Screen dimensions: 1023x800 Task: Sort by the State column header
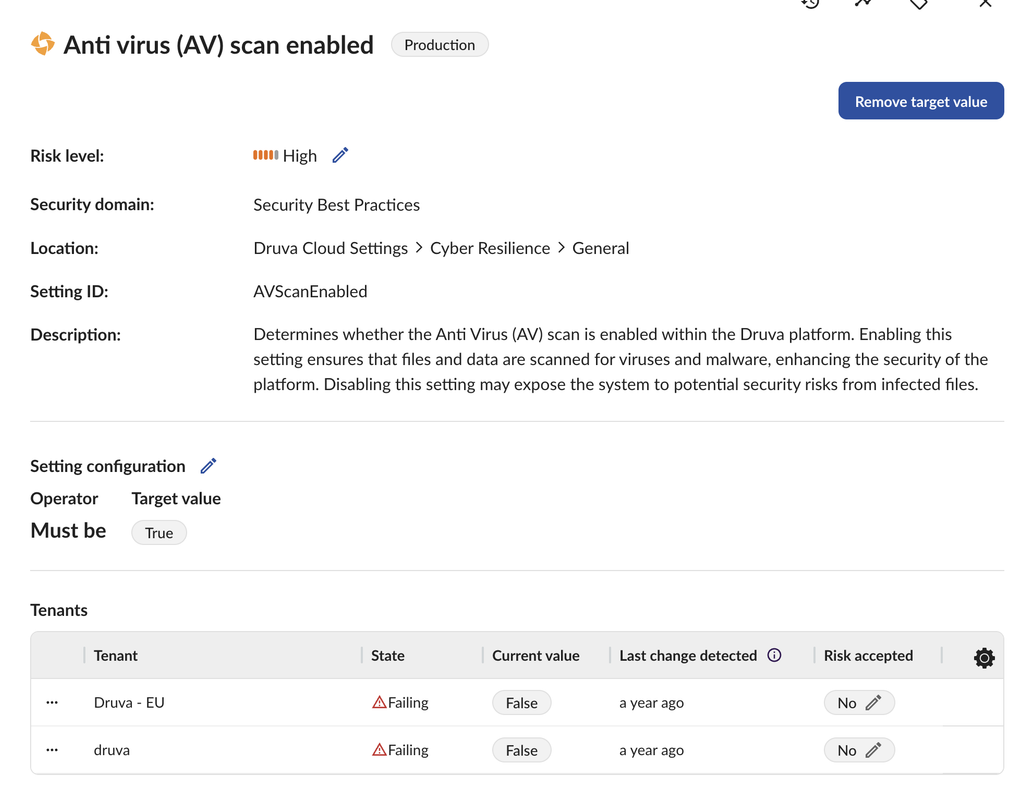tap(388, 655)
